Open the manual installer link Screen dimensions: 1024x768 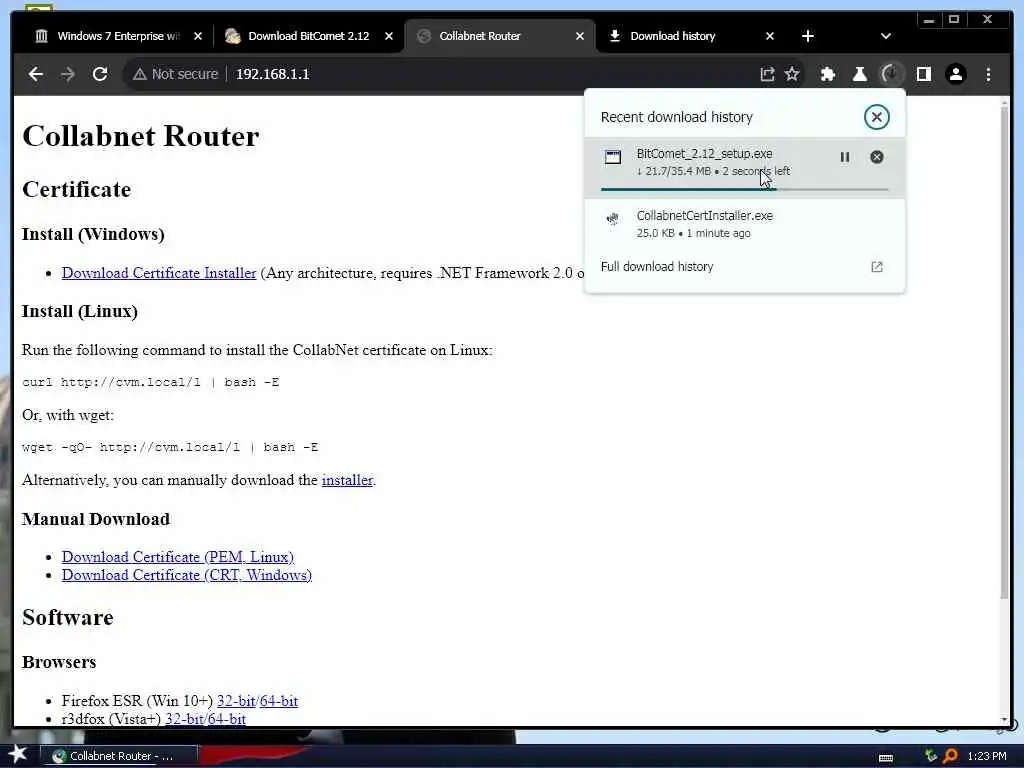(x=347, y=480)
